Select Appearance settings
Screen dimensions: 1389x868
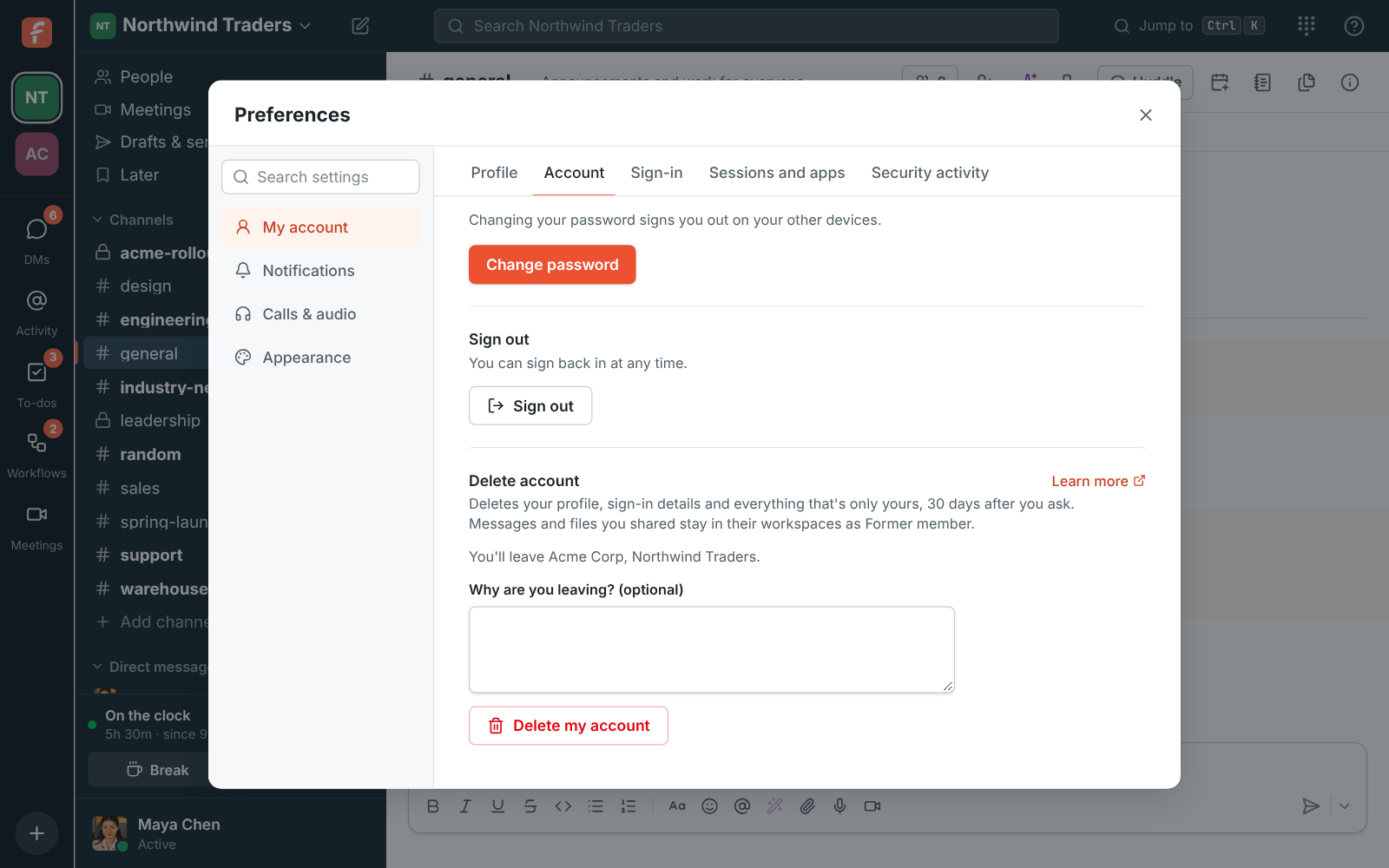(320, 358)
